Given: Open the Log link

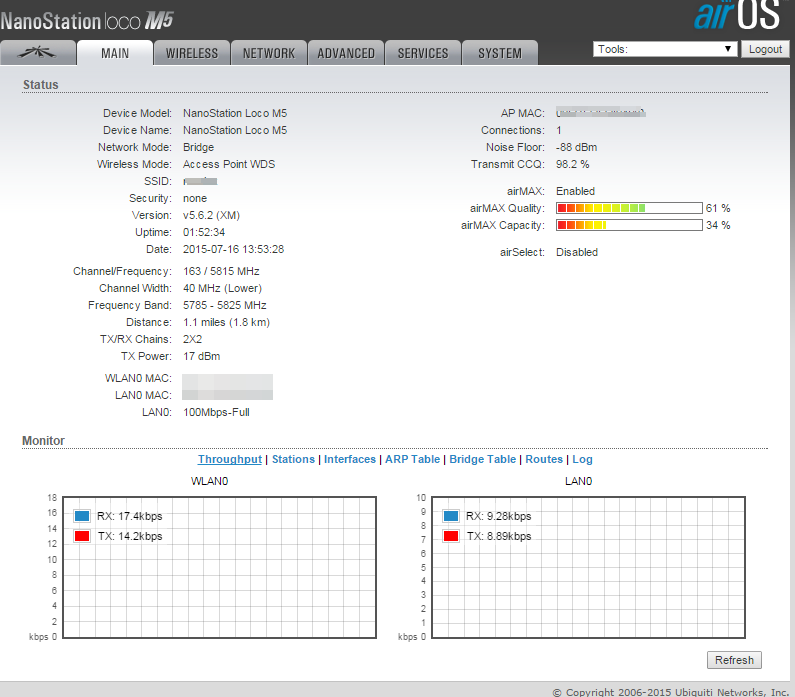Looking at the screenshot, I should (582, 459).
